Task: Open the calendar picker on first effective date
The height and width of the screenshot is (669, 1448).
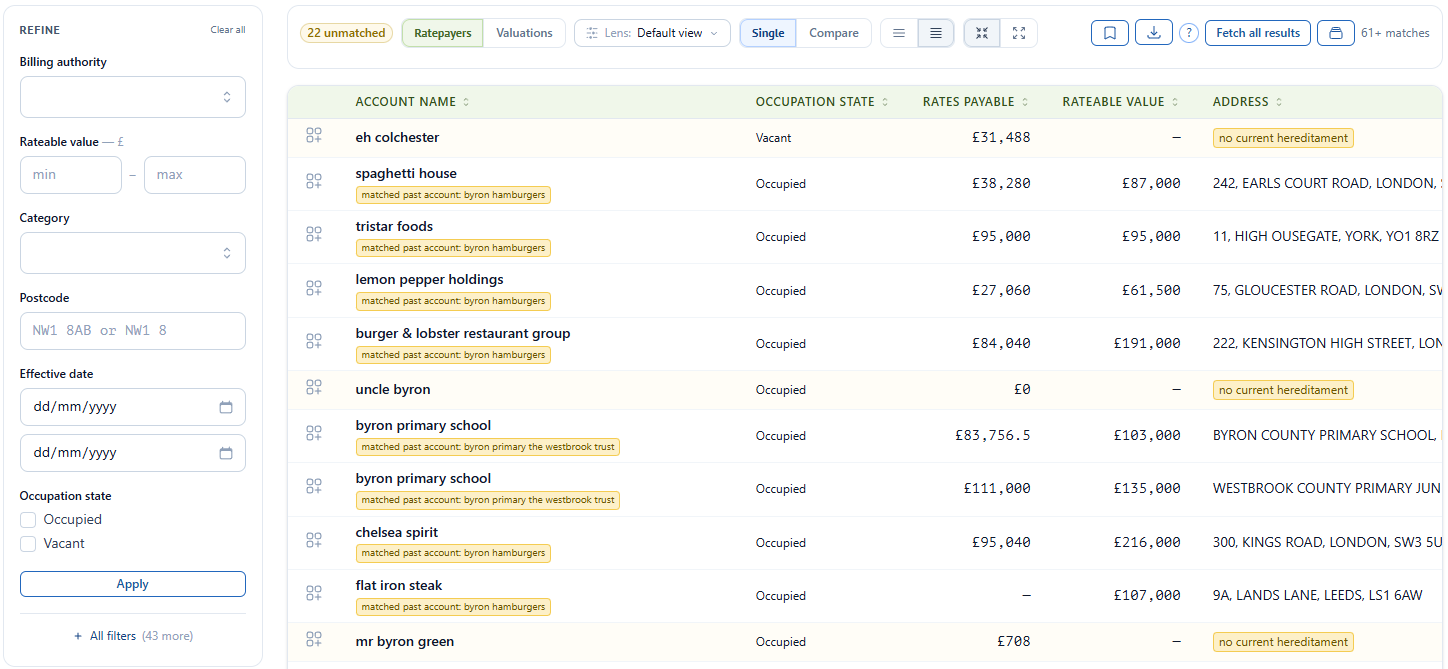Action: click(226, 407)
